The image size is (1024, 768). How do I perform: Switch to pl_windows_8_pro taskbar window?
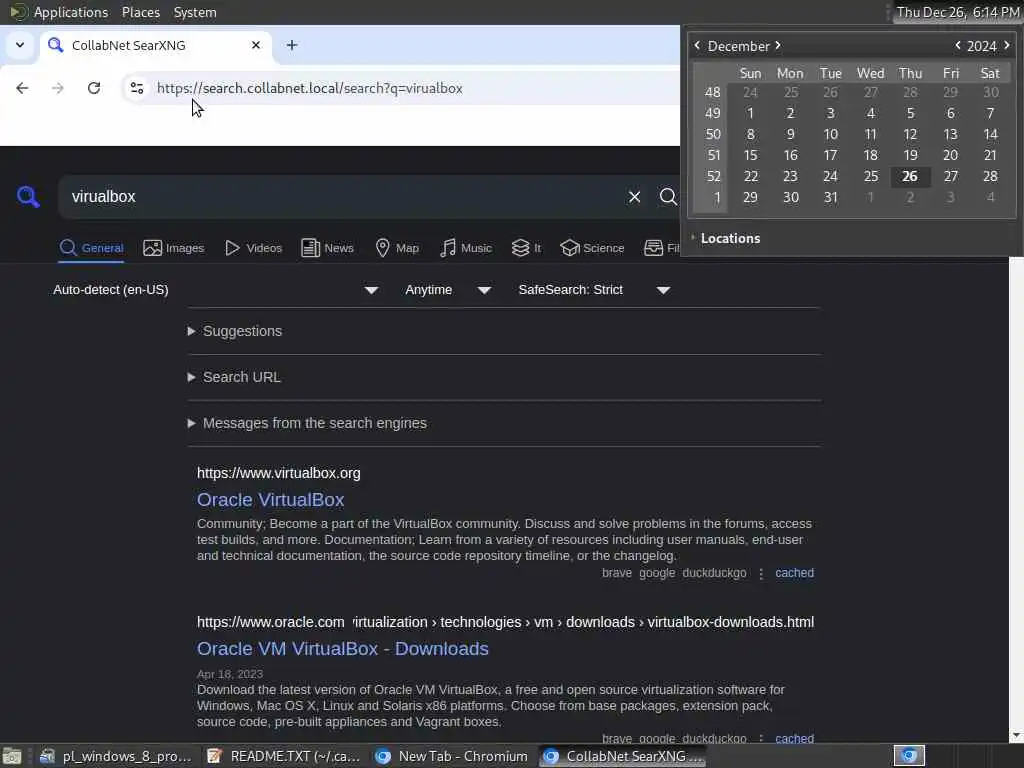(116, 756)
